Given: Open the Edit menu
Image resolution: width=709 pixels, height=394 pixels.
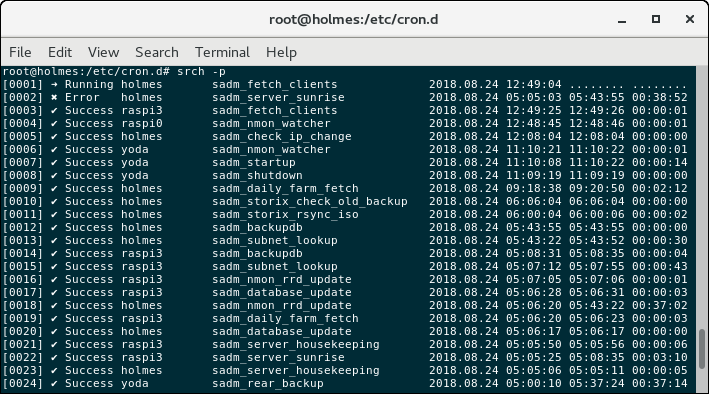Looking at the screenshot, I should pyautogui.click(x=60, y=52).
